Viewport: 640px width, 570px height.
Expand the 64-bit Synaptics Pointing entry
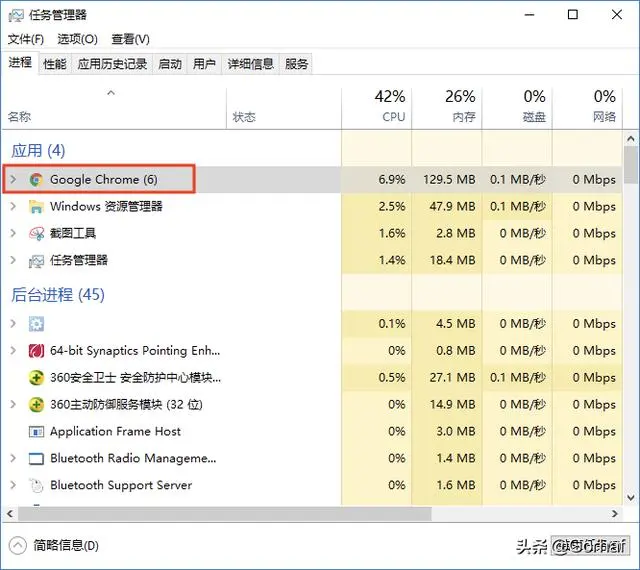tap(13, 350)
